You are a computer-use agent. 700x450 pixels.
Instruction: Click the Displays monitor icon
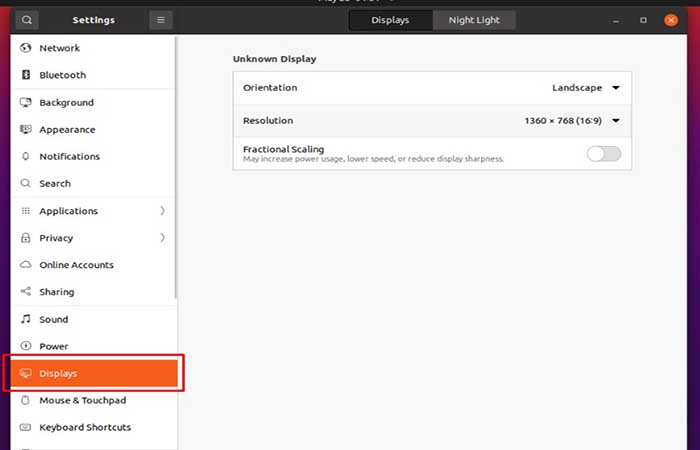(26, 373)
